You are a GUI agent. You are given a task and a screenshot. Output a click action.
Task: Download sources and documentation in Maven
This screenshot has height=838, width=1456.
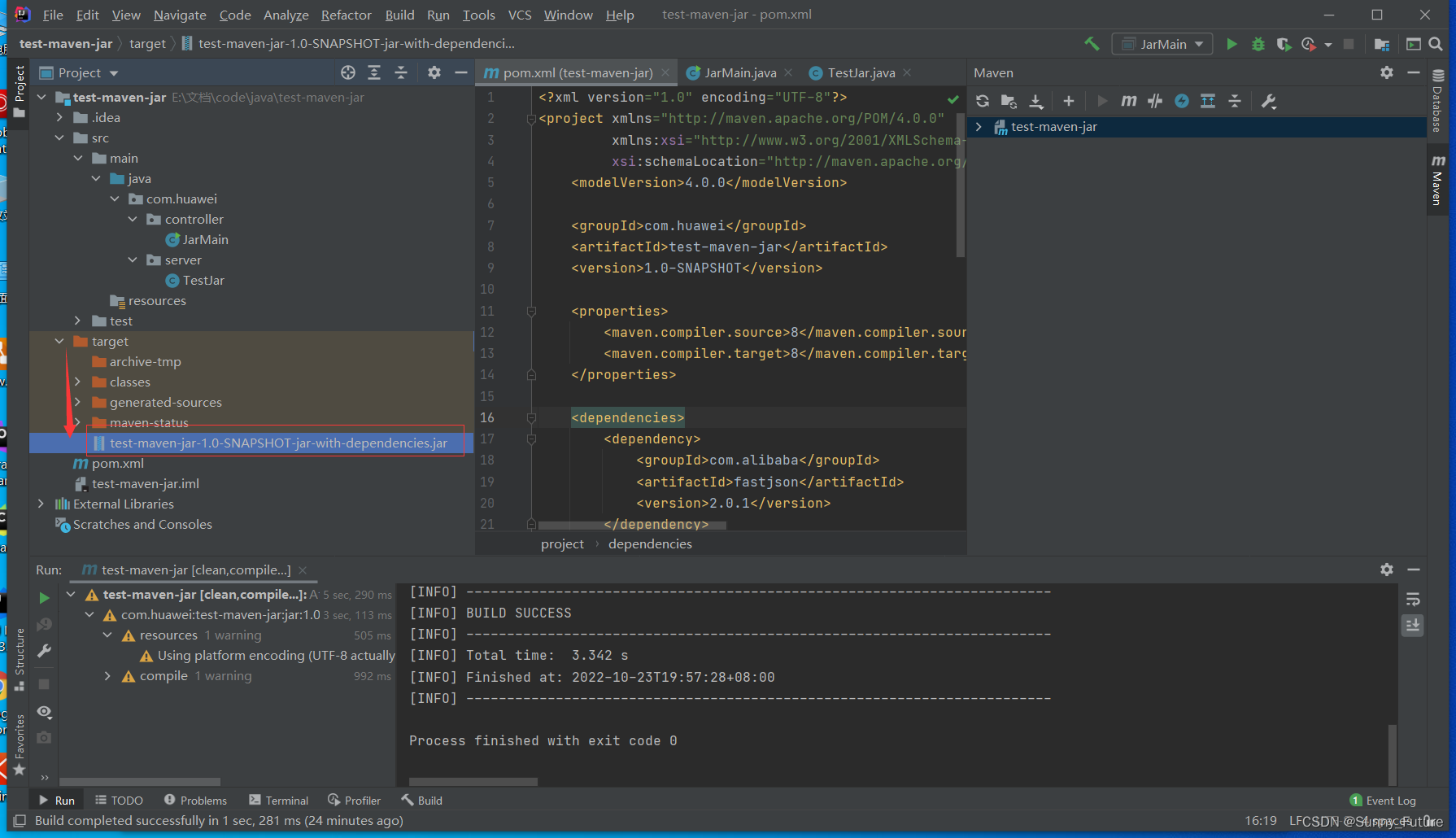pos(1035,101)
